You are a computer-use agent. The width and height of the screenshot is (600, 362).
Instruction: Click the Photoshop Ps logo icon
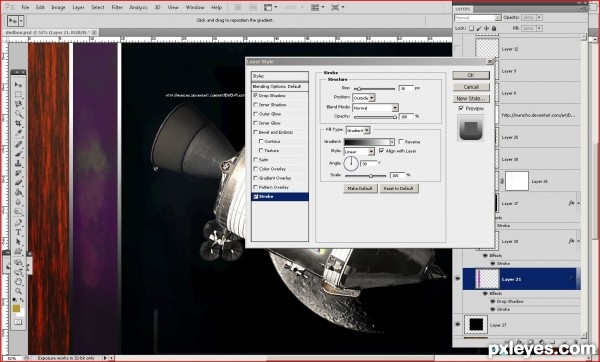pos(10,7)
